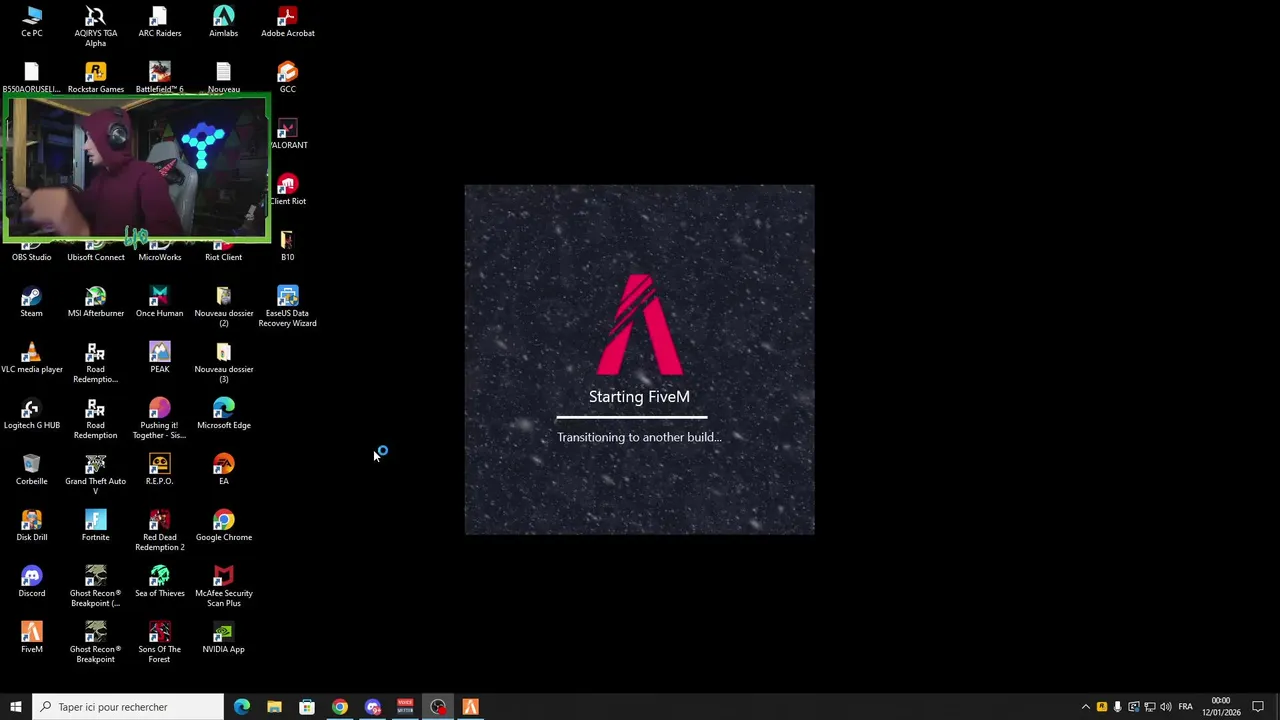The width and height of the screenshot is (1280, 720).
Task: Open the volume speaker control
Action: (x=1166, y=707)
